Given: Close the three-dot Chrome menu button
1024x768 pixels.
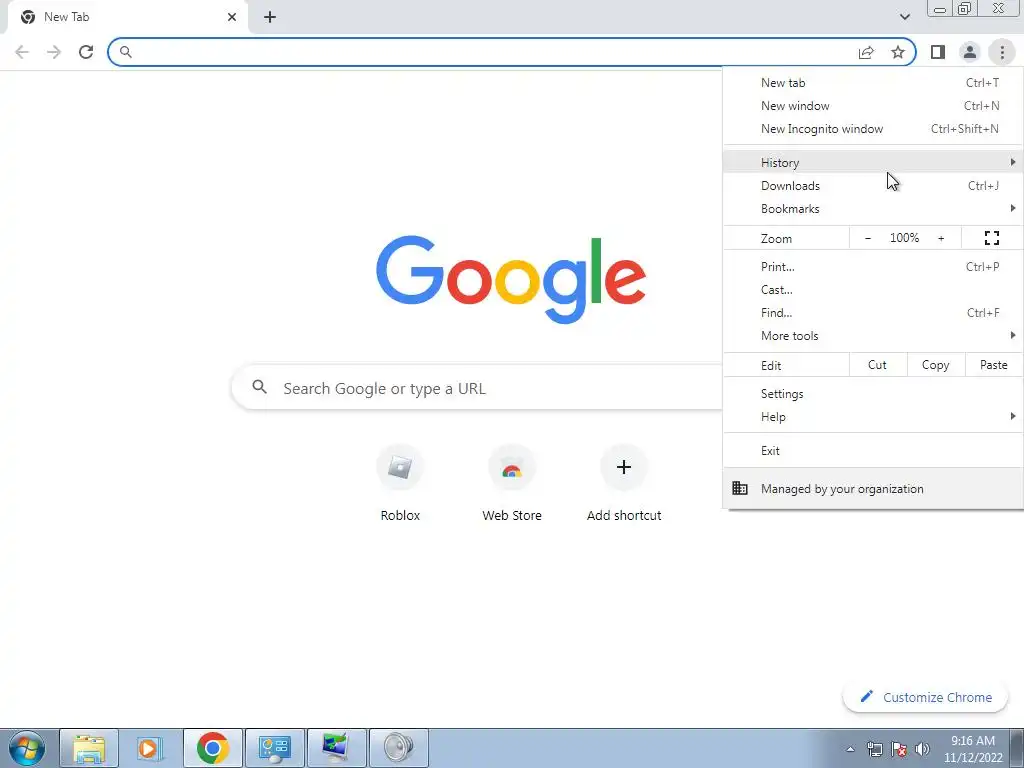Looking at the screenshot, I should pos(1002,52).
